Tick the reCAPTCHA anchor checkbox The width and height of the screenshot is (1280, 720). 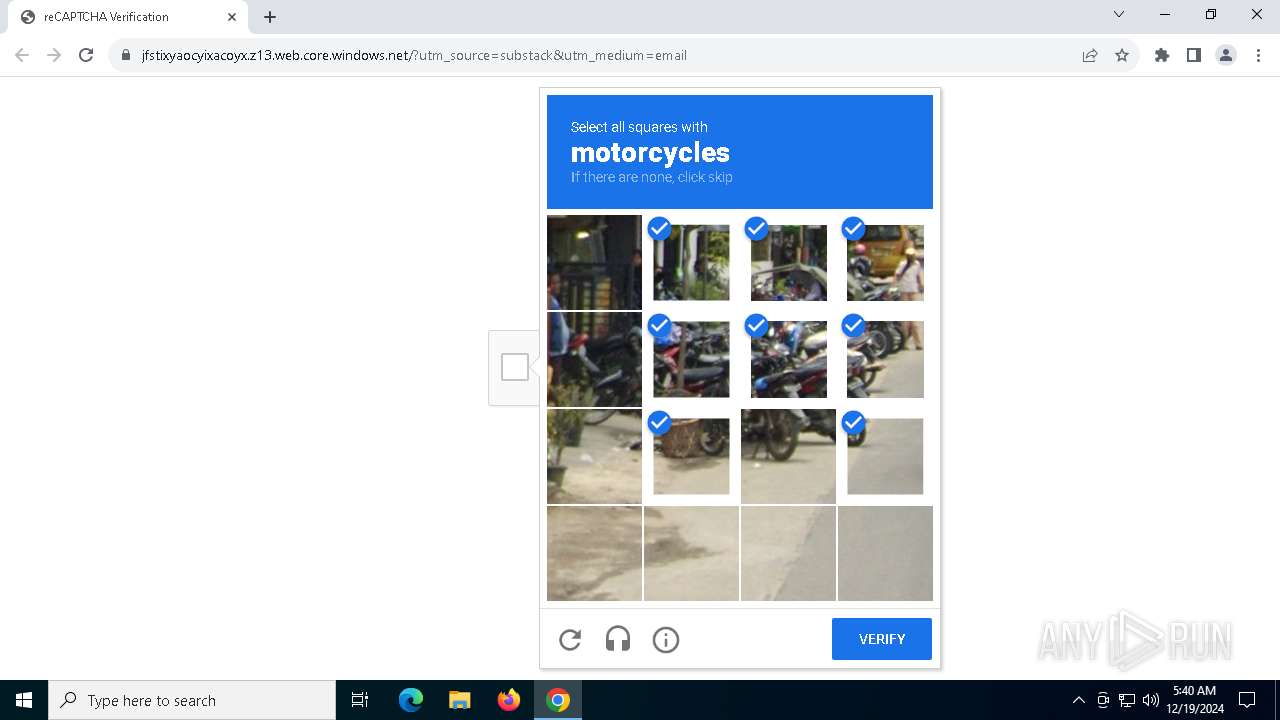point(515,367)
